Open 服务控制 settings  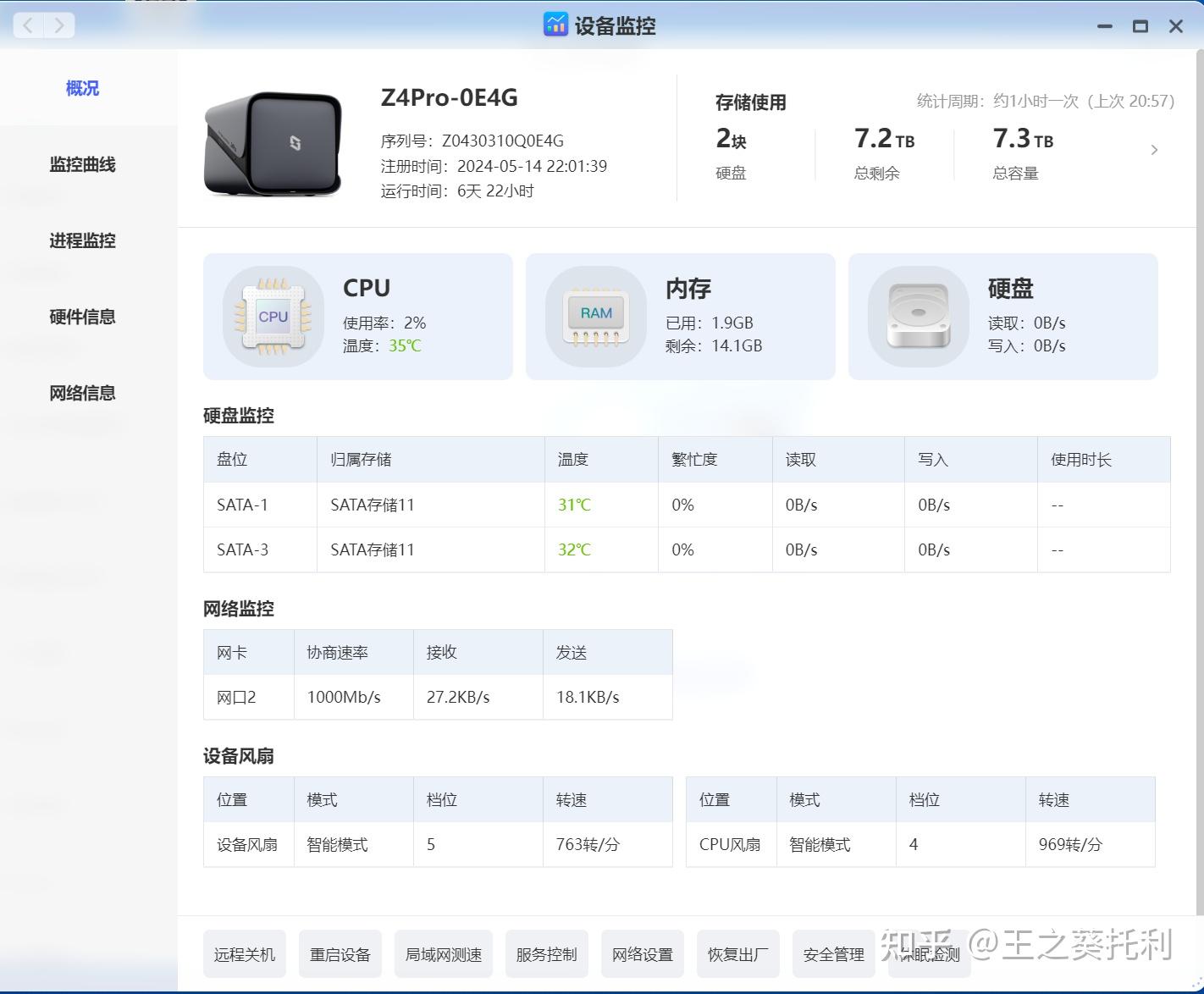[x=546, y=953]
